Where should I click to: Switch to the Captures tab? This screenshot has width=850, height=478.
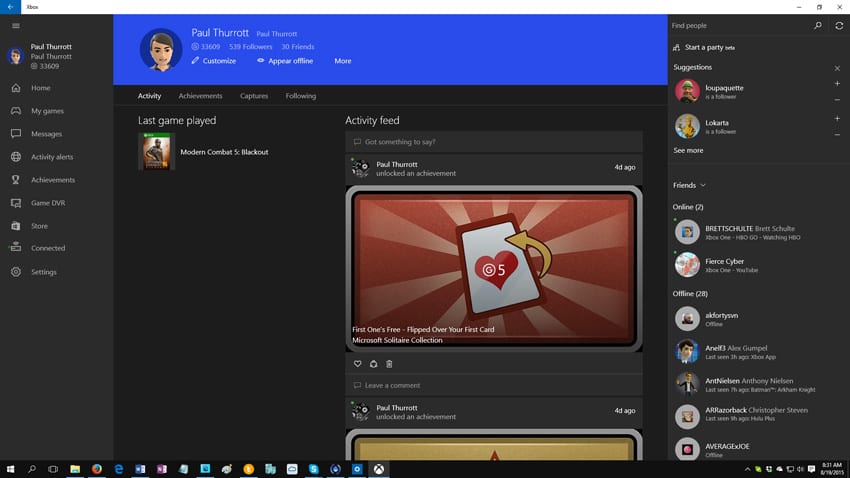tap(254, 96)
